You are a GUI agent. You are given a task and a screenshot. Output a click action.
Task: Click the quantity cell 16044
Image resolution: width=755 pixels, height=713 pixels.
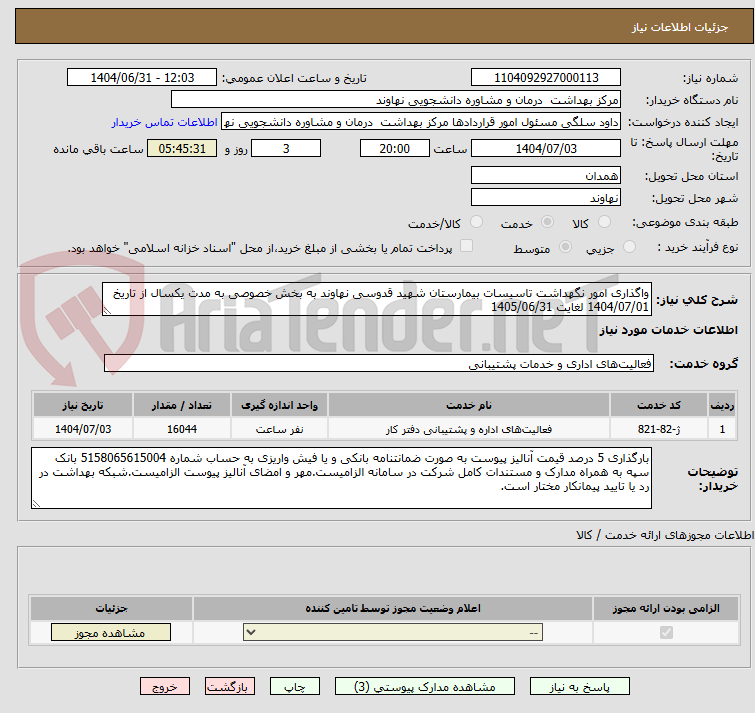[182, 428]
